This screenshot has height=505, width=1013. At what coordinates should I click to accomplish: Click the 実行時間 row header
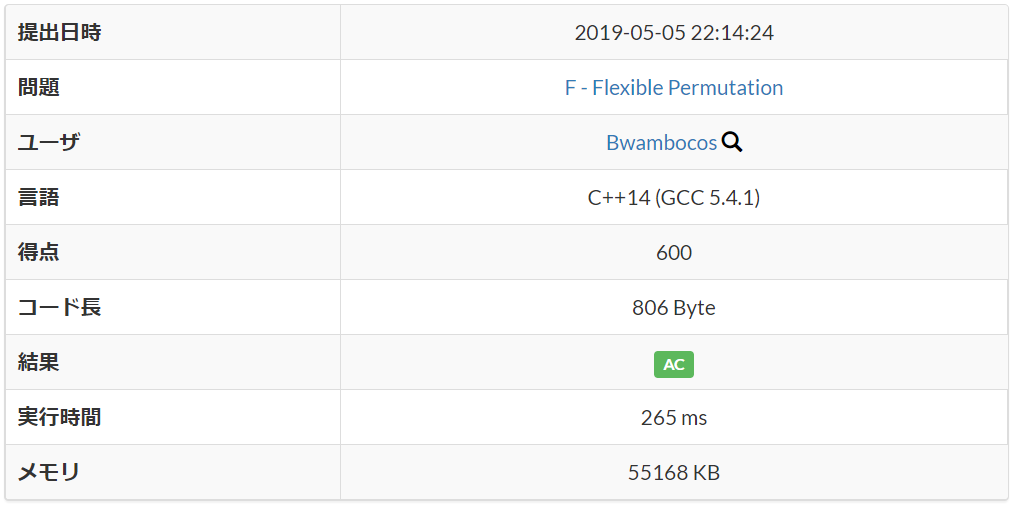click(60, 418)
